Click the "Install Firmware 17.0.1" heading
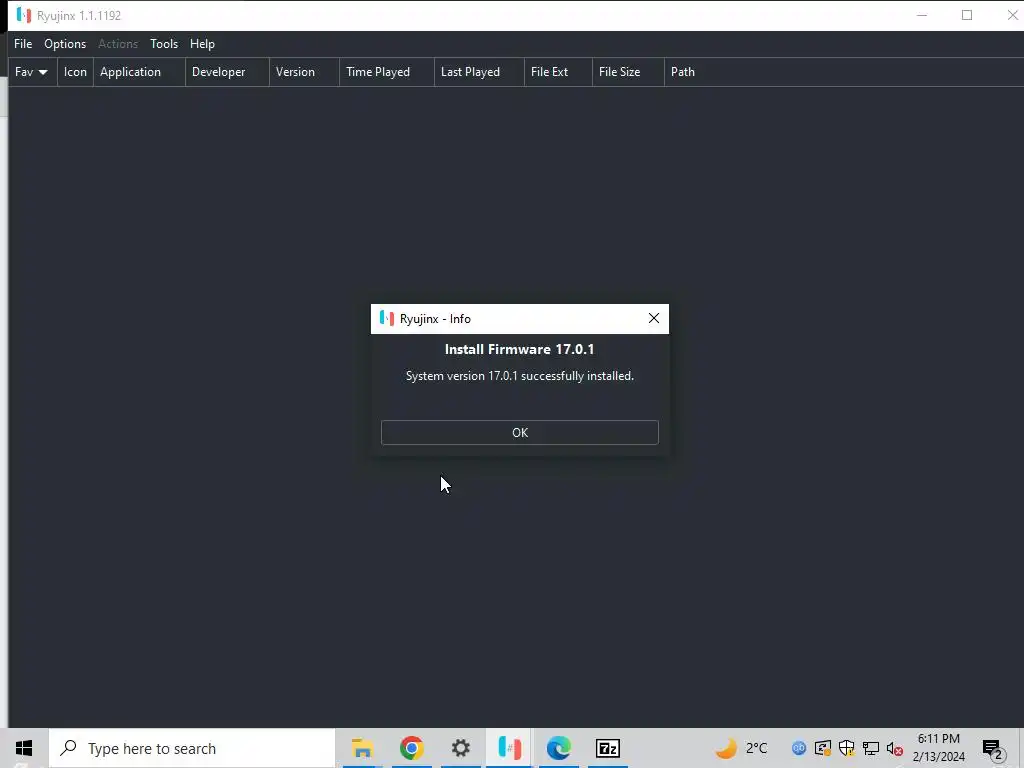 (x=519, y=349)
